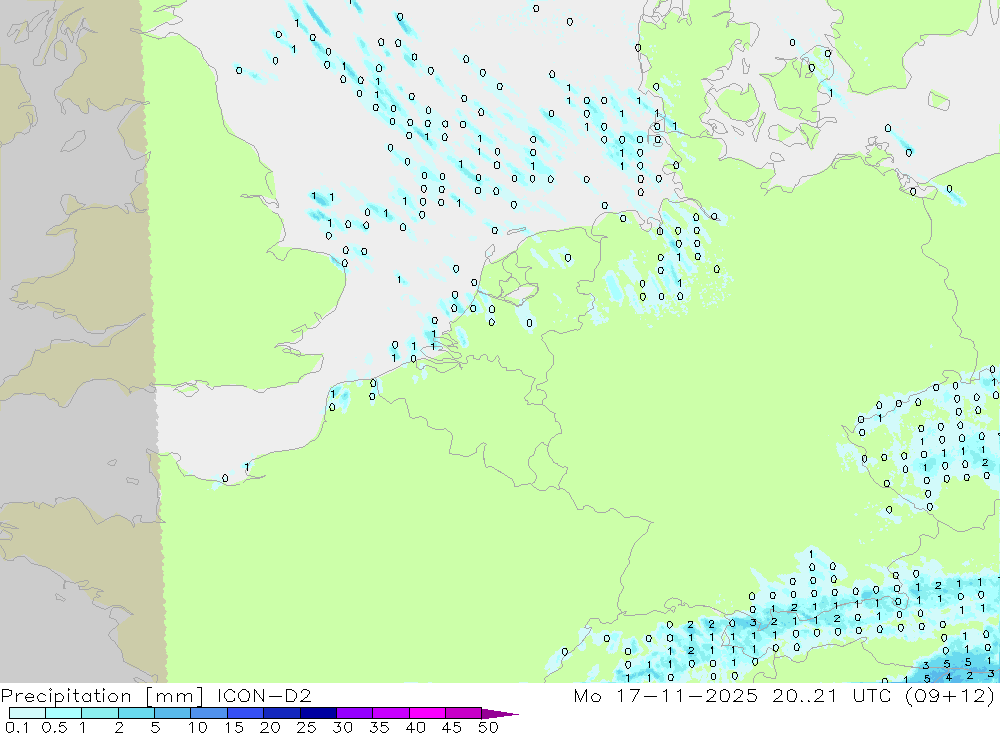Click the '10' legend scale label

coord(198,727)
